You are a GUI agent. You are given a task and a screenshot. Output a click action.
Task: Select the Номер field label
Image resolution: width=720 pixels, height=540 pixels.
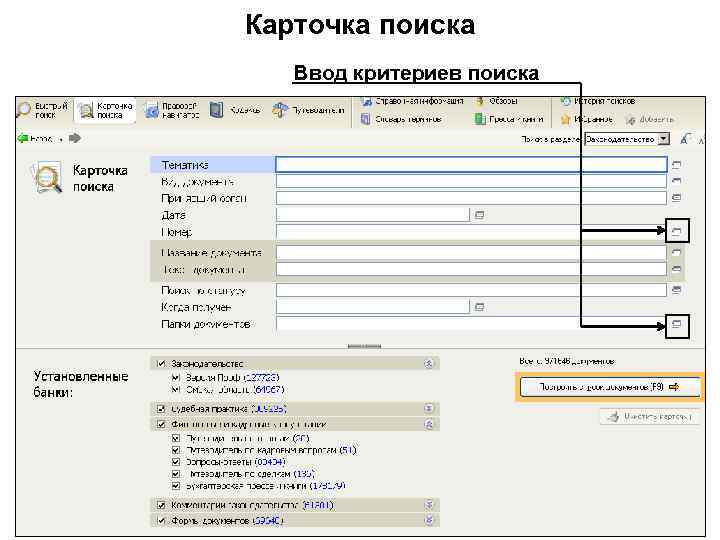tap(176, 232)
